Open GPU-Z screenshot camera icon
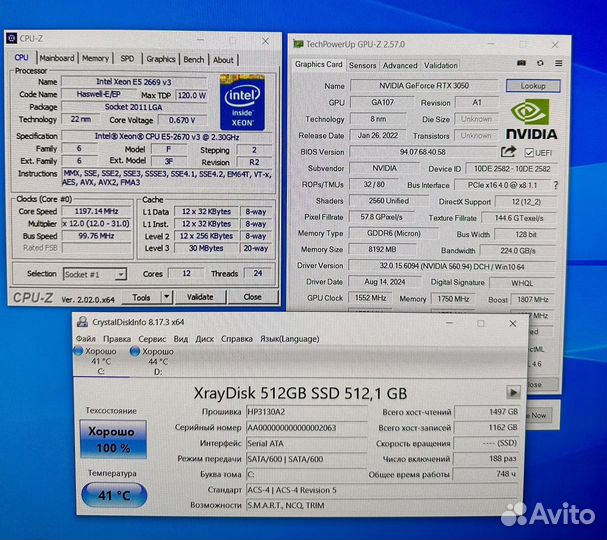The image size is (607, 540). click(521, 63)
